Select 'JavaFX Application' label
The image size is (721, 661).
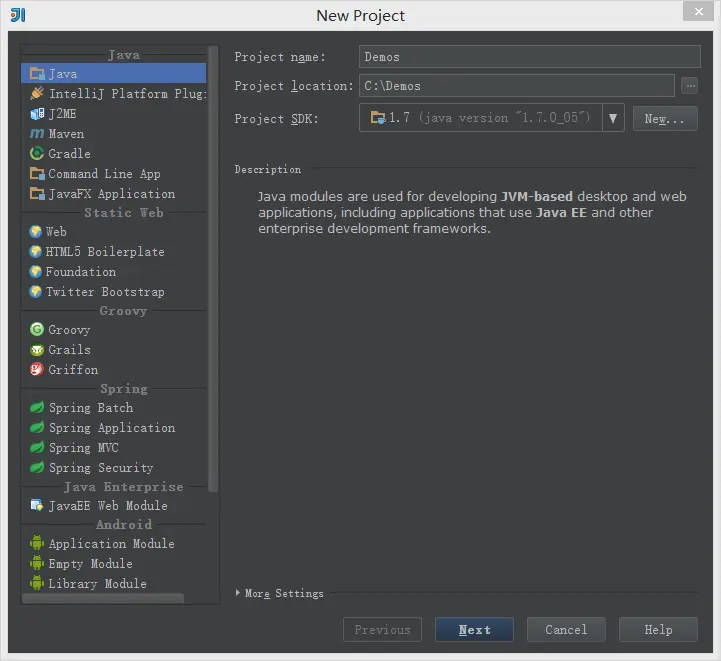coord(112,194)
